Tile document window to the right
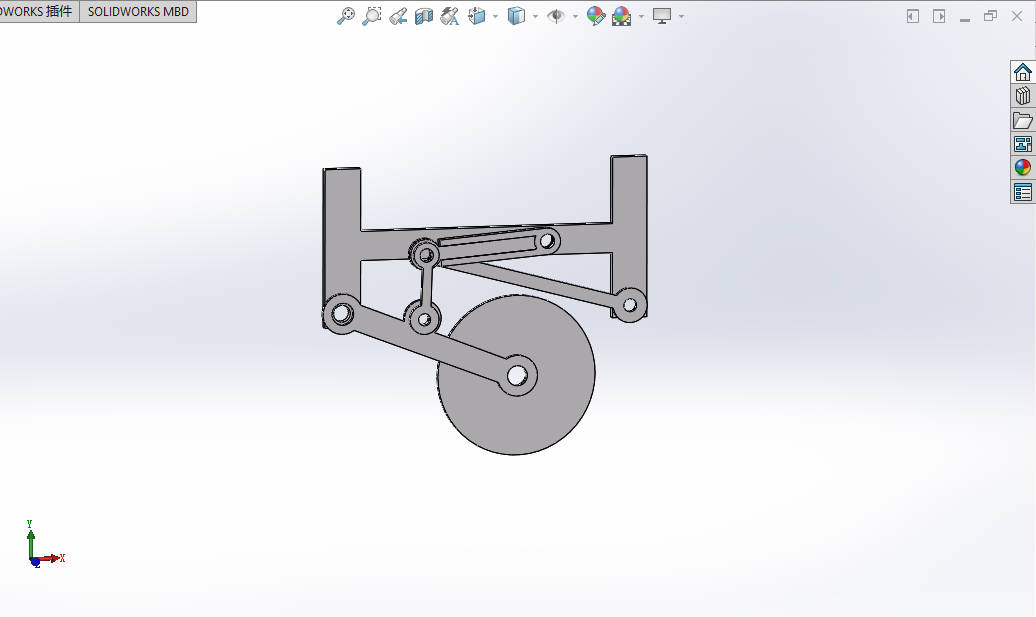 tap(939, 17)
